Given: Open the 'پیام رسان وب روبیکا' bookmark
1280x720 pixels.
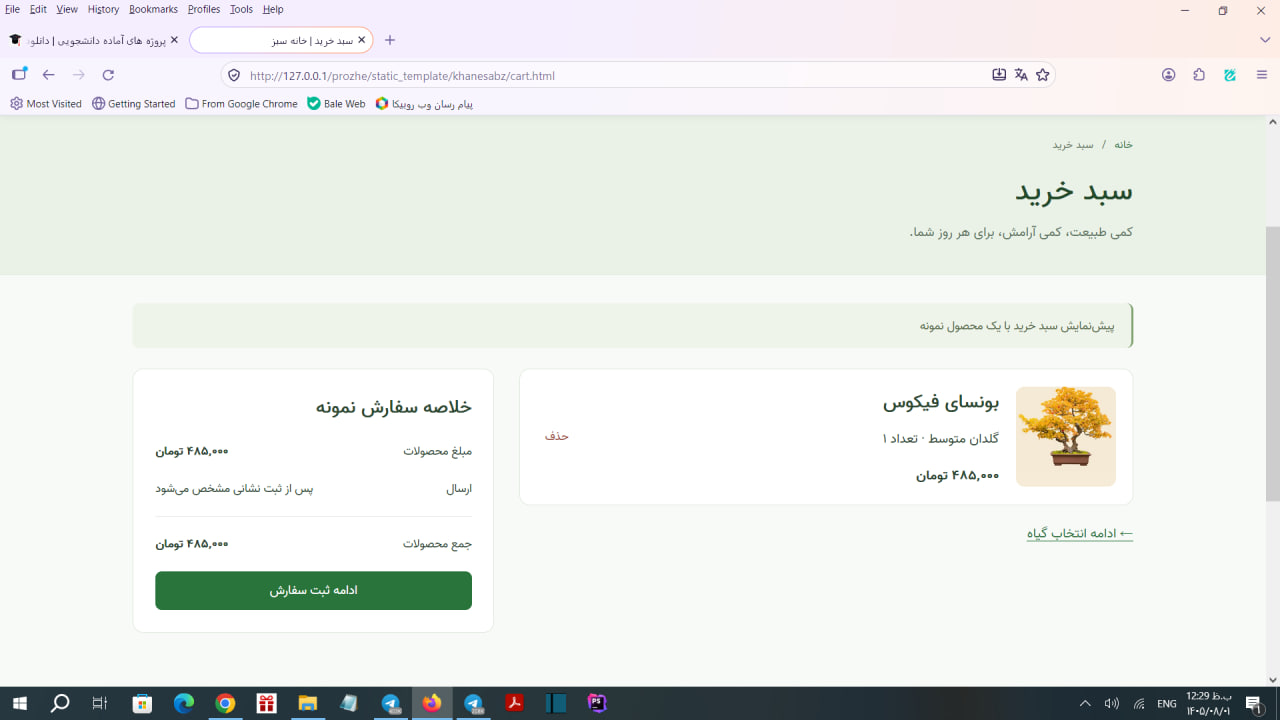Looking at the screenshot, I should point(424,104).
